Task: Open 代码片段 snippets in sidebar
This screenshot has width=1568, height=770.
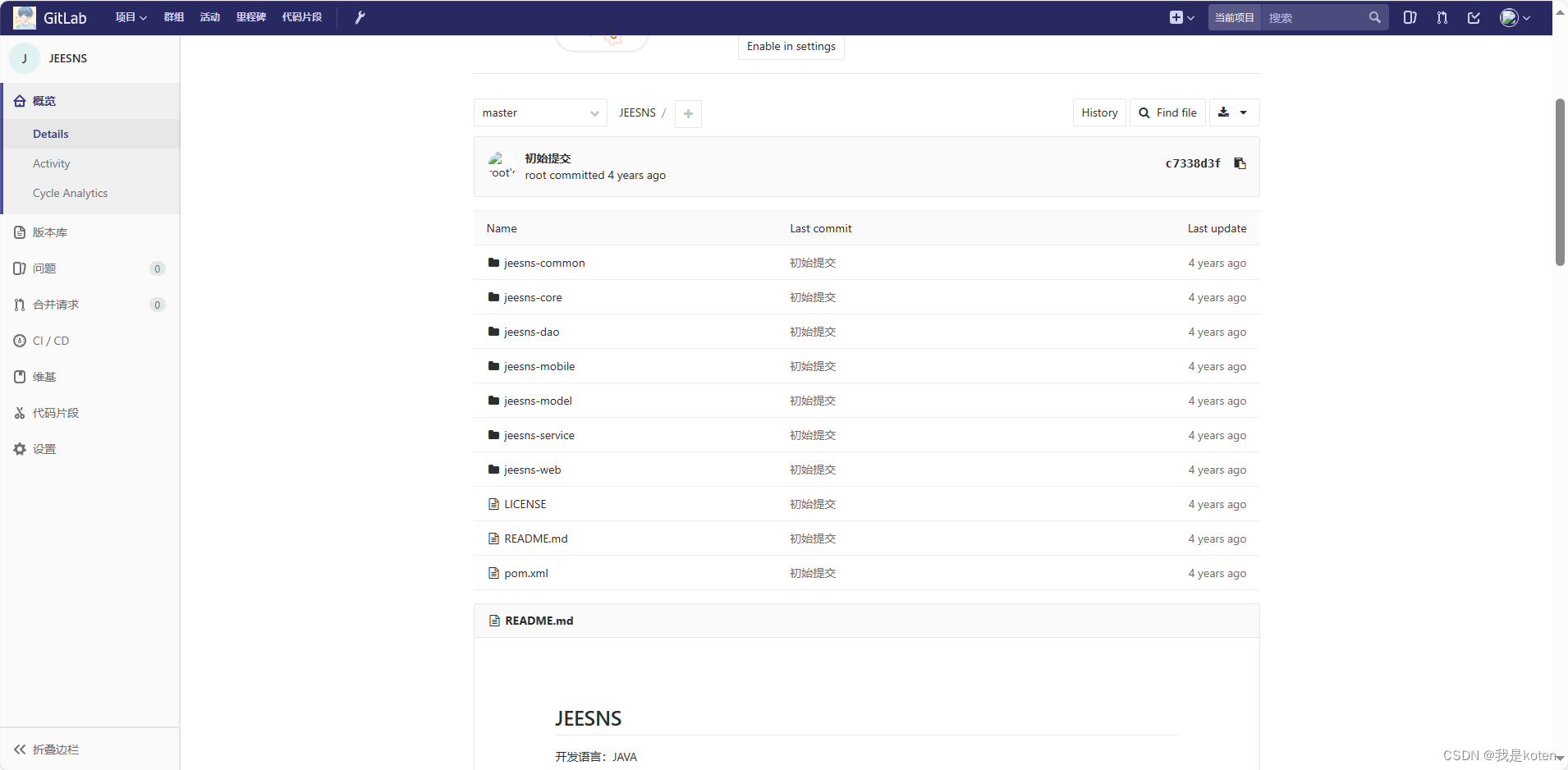Action: click(x=90, y=413)
